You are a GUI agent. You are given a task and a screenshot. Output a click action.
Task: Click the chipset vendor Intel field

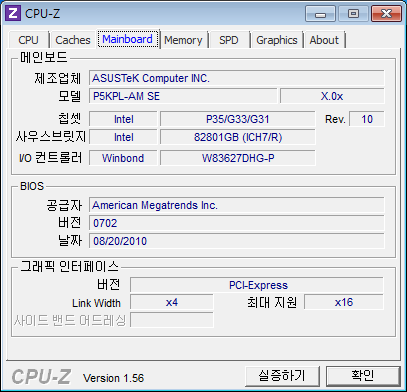point(123,119)
